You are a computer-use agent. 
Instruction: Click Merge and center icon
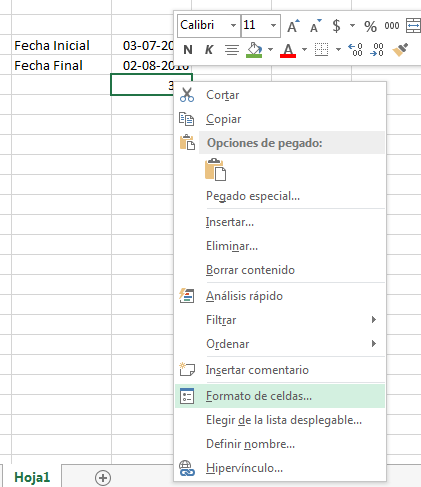point(413,26)
